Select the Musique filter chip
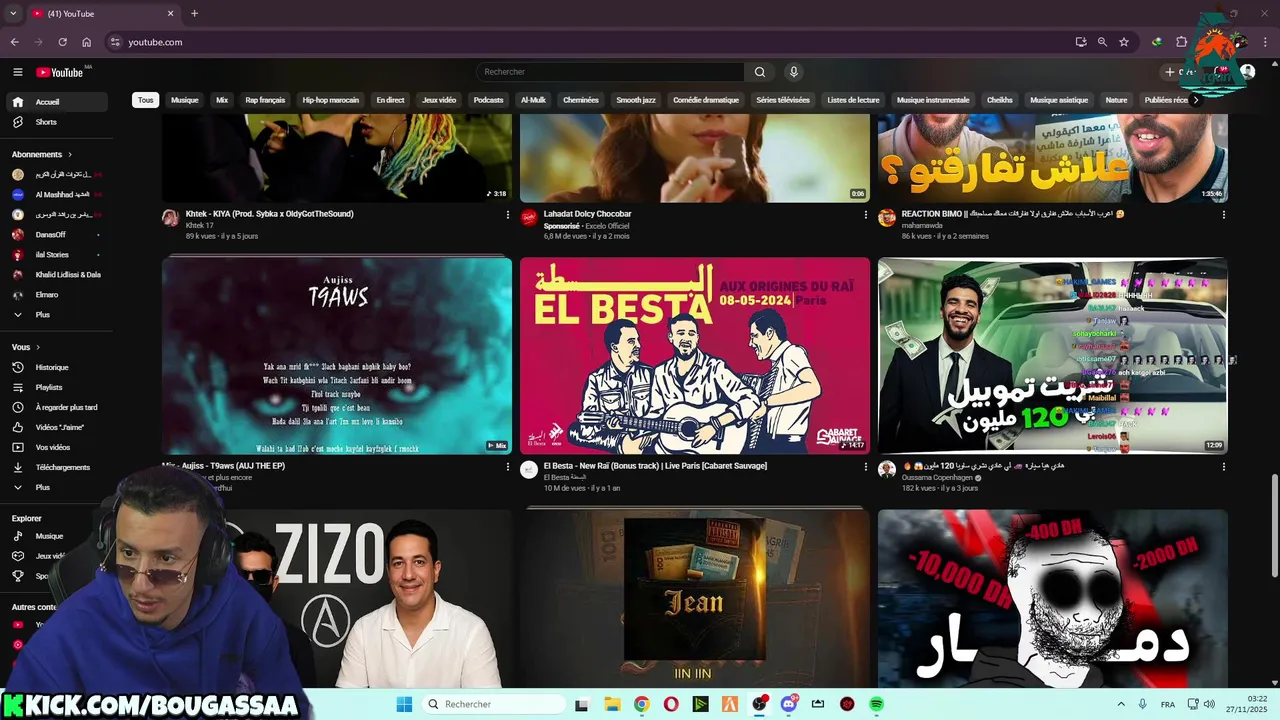 click(x=184, y=100)
